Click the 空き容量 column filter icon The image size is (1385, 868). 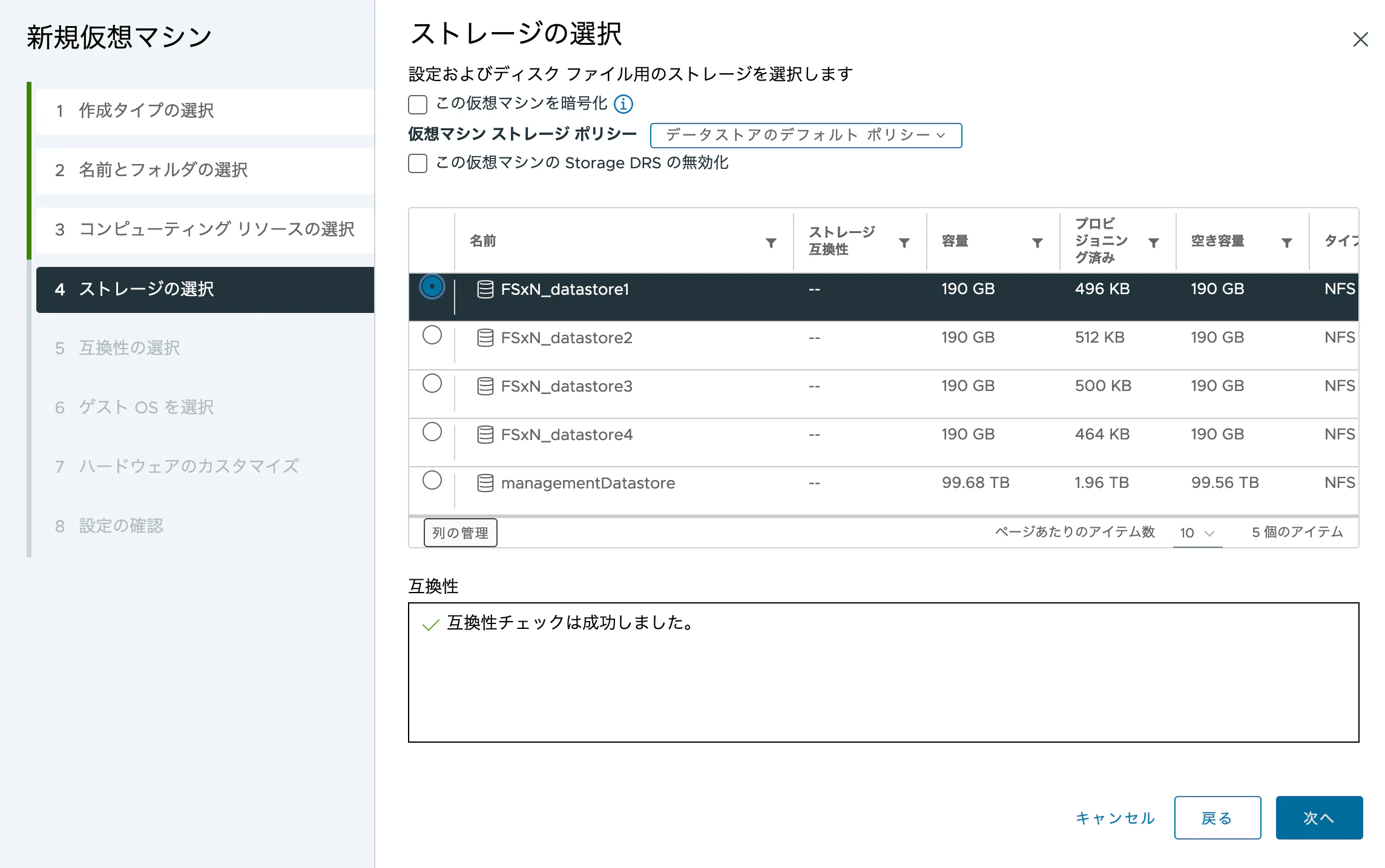(1286, 243)
